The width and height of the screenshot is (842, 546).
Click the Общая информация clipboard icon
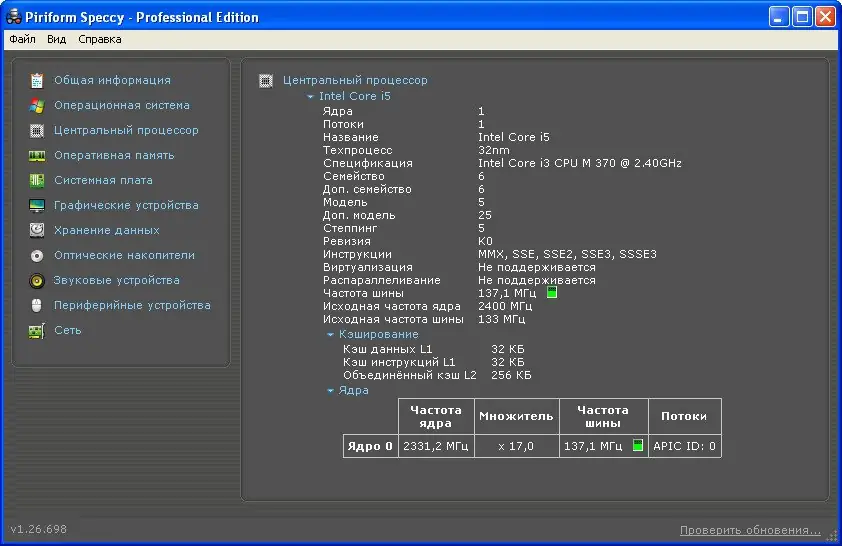[37, 81]
